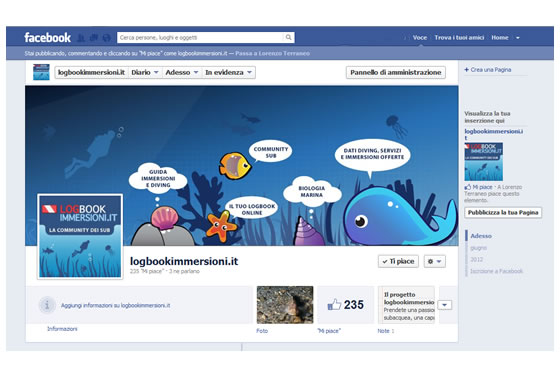Click the "Mi piace" label under likes box
Viewport: 560px width, 382px height.
pos(329,331)
